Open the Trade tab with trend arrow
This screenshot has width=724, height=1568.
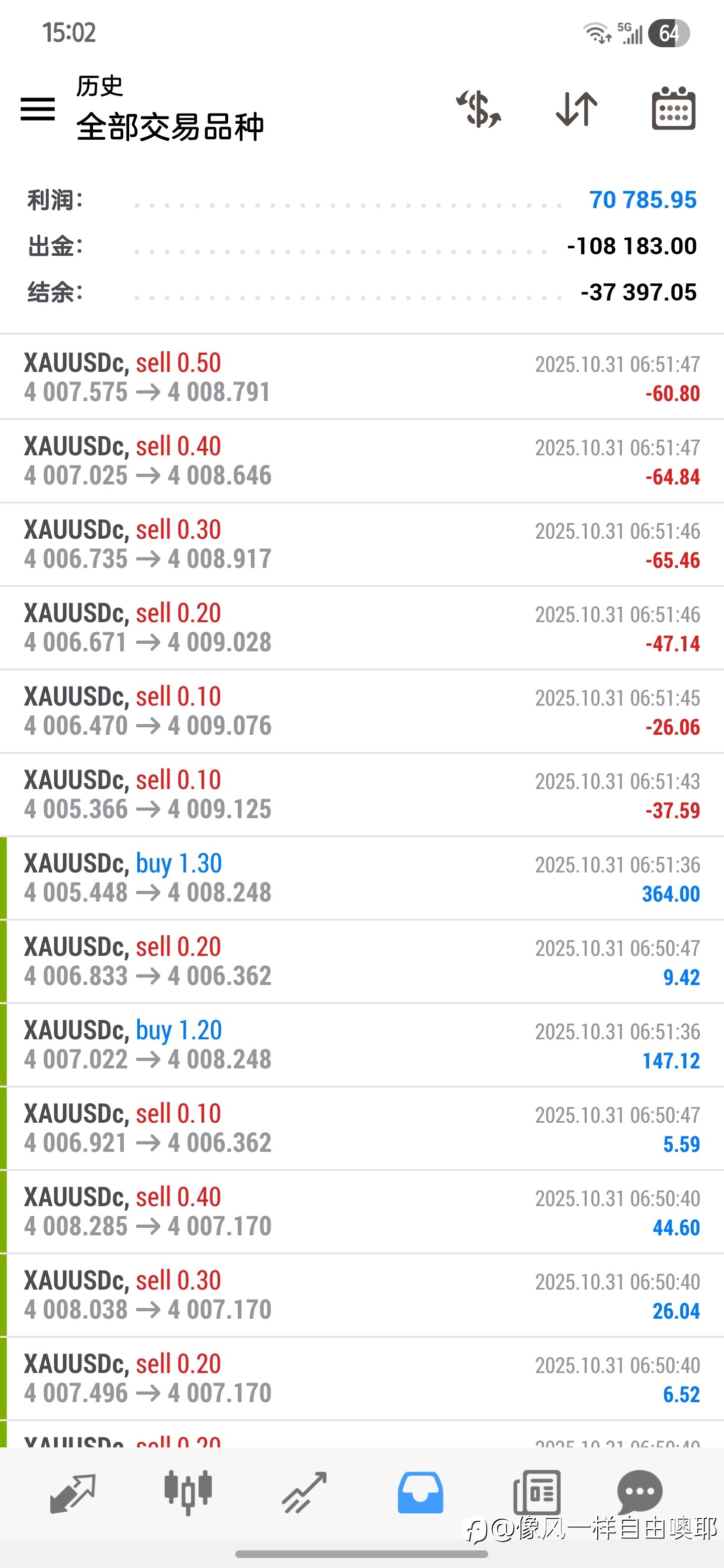tap(305, 1493)
